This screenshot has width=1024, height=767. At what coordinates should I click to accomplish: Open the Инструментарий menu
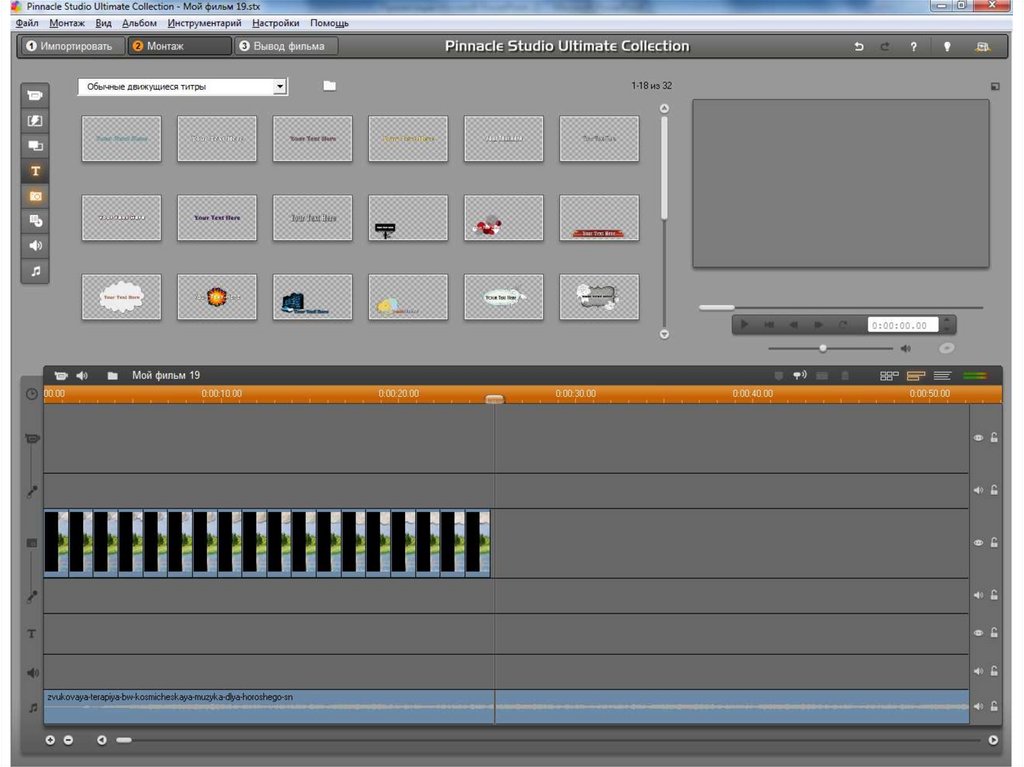tap(205, 23)
